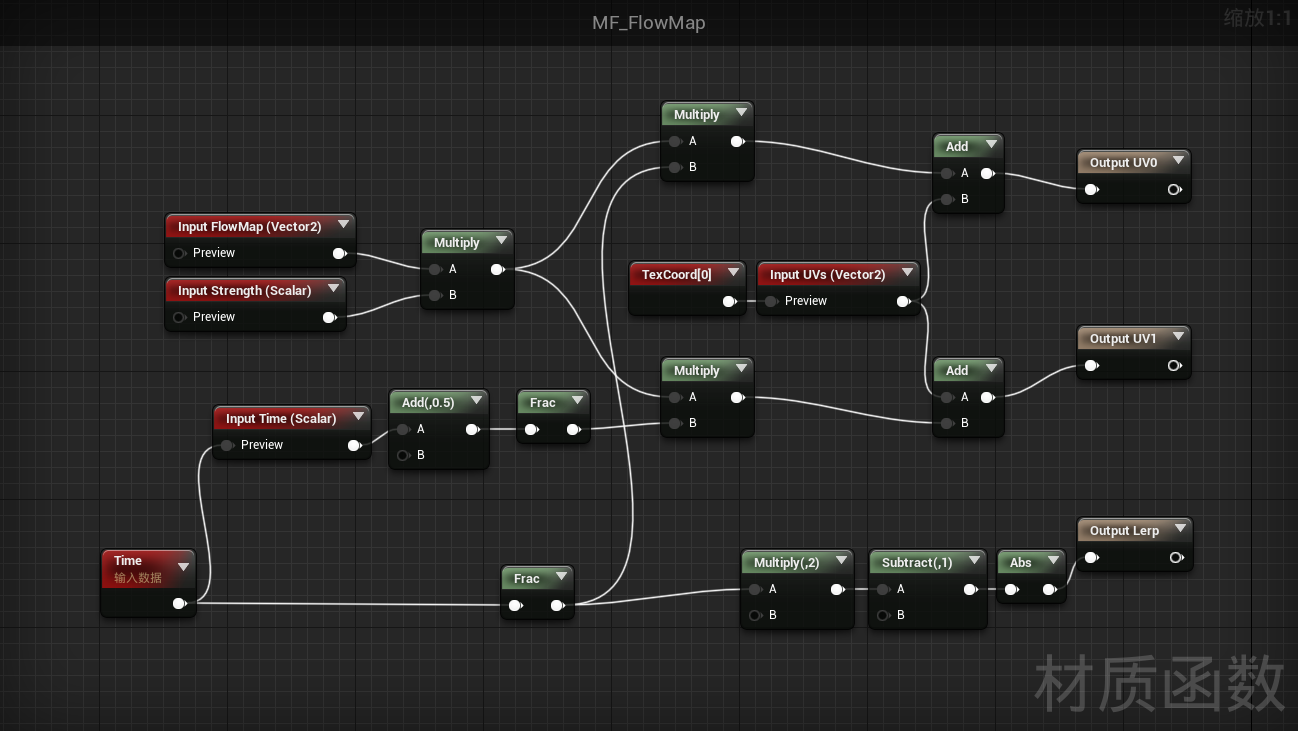The height and width of the screenshot is (731, 1298).
Task: Select the Output UV0 node title
Action: click(1123, 163)
